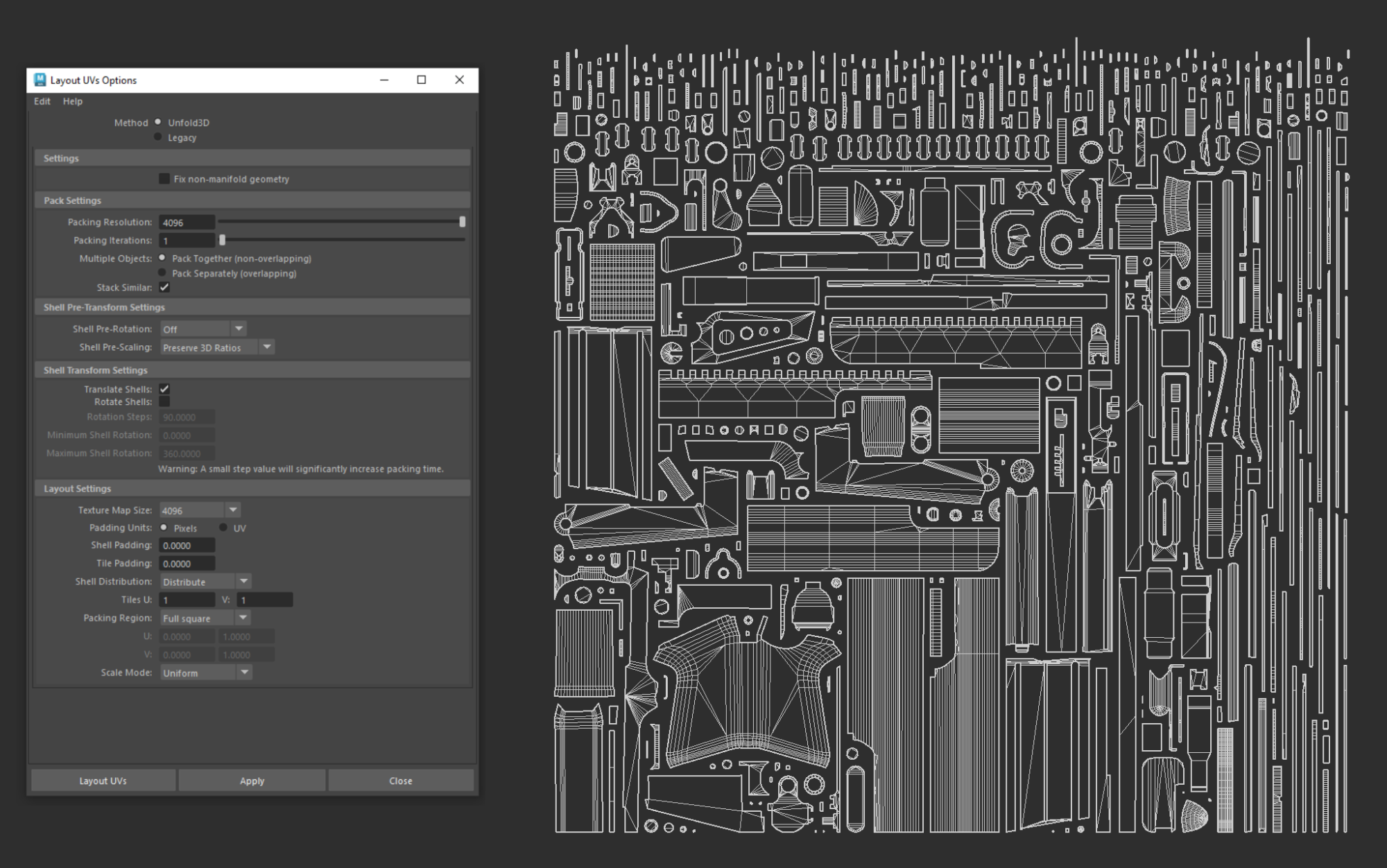
Task: Open the Shell Distribution dropdown
Action: point(243,581)
